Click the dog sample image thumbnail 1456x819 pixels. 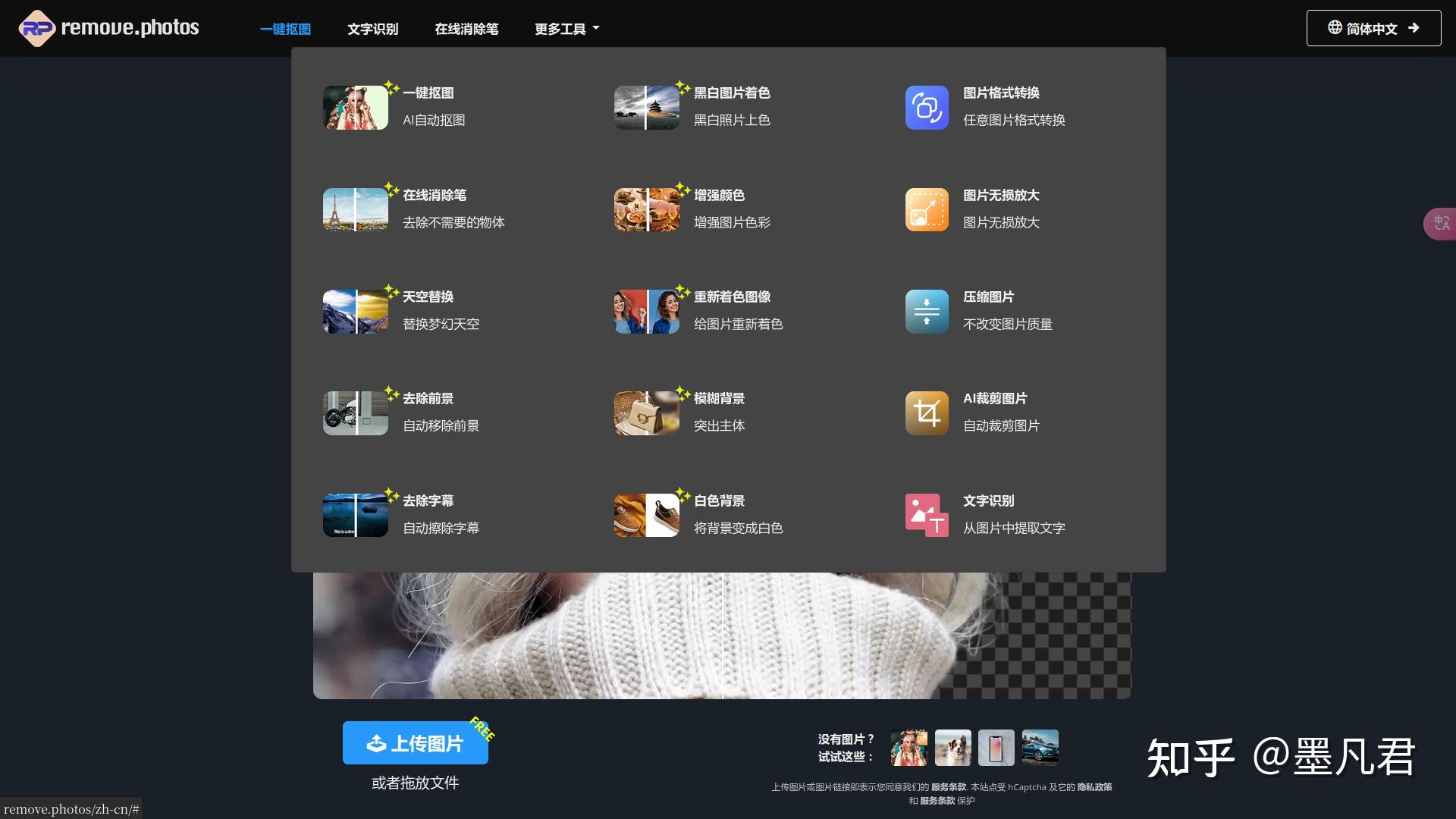pyautogui.click(x=952, y=747)
